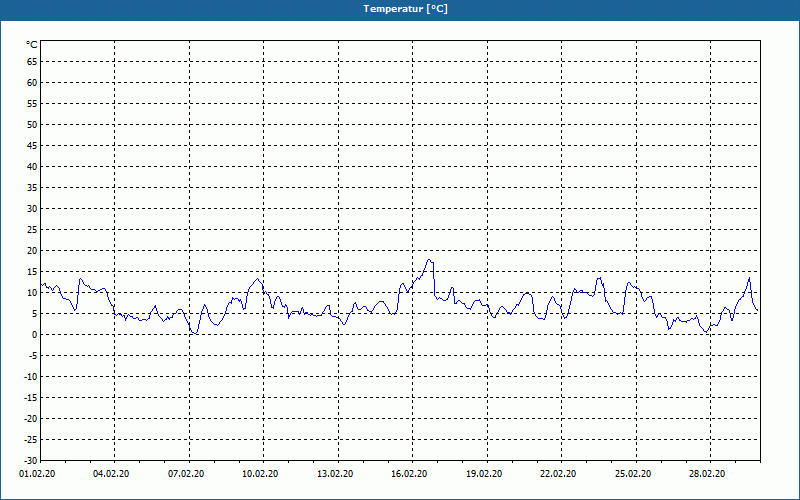
Task: Click the -15 axis value
Action: coord(31,397)
